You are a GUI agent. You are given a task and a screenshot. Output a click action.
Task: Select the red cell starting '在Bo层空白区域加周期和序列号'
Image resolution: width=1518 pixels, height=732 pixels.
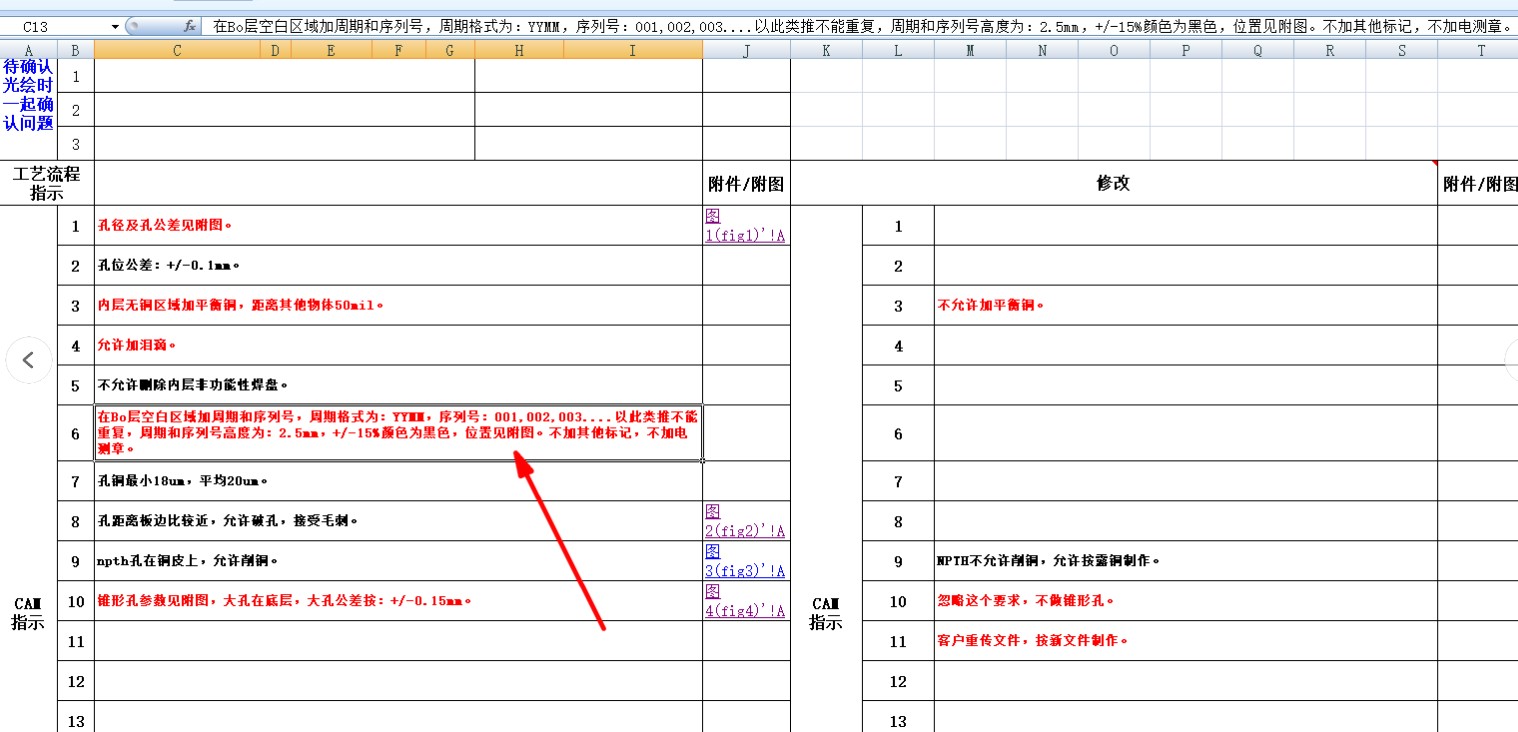click(398, 433)
